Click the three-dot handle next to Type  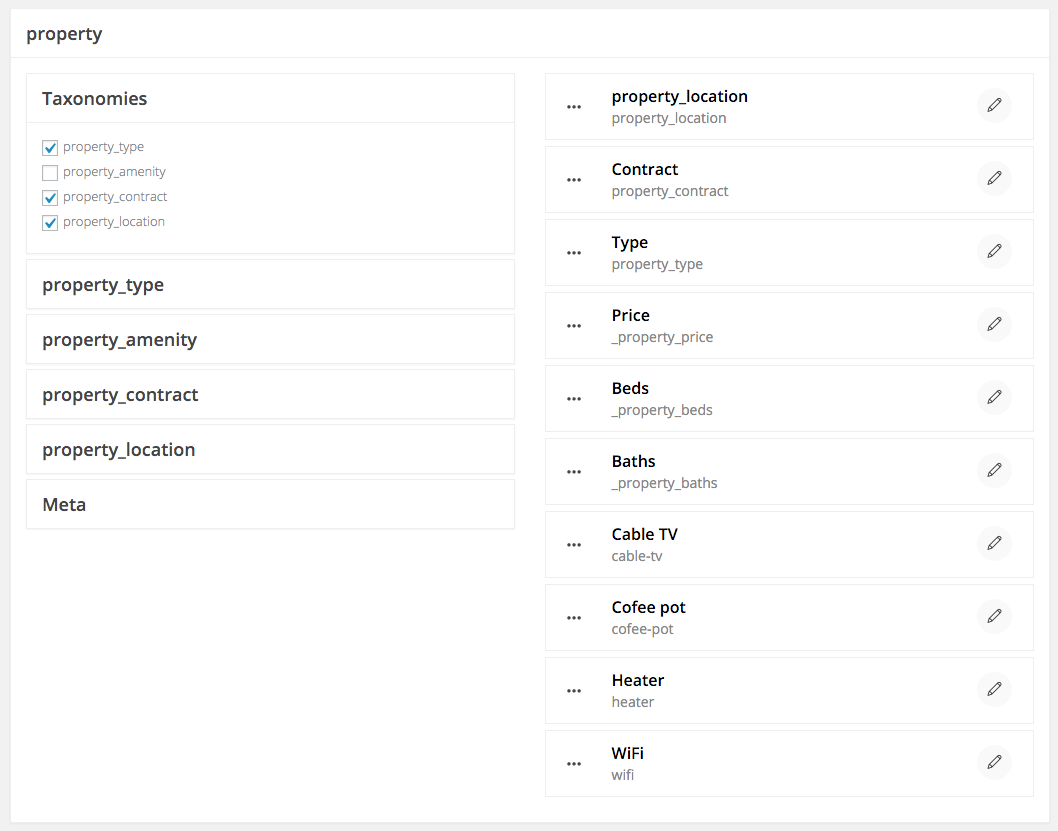tap(574, 253)
